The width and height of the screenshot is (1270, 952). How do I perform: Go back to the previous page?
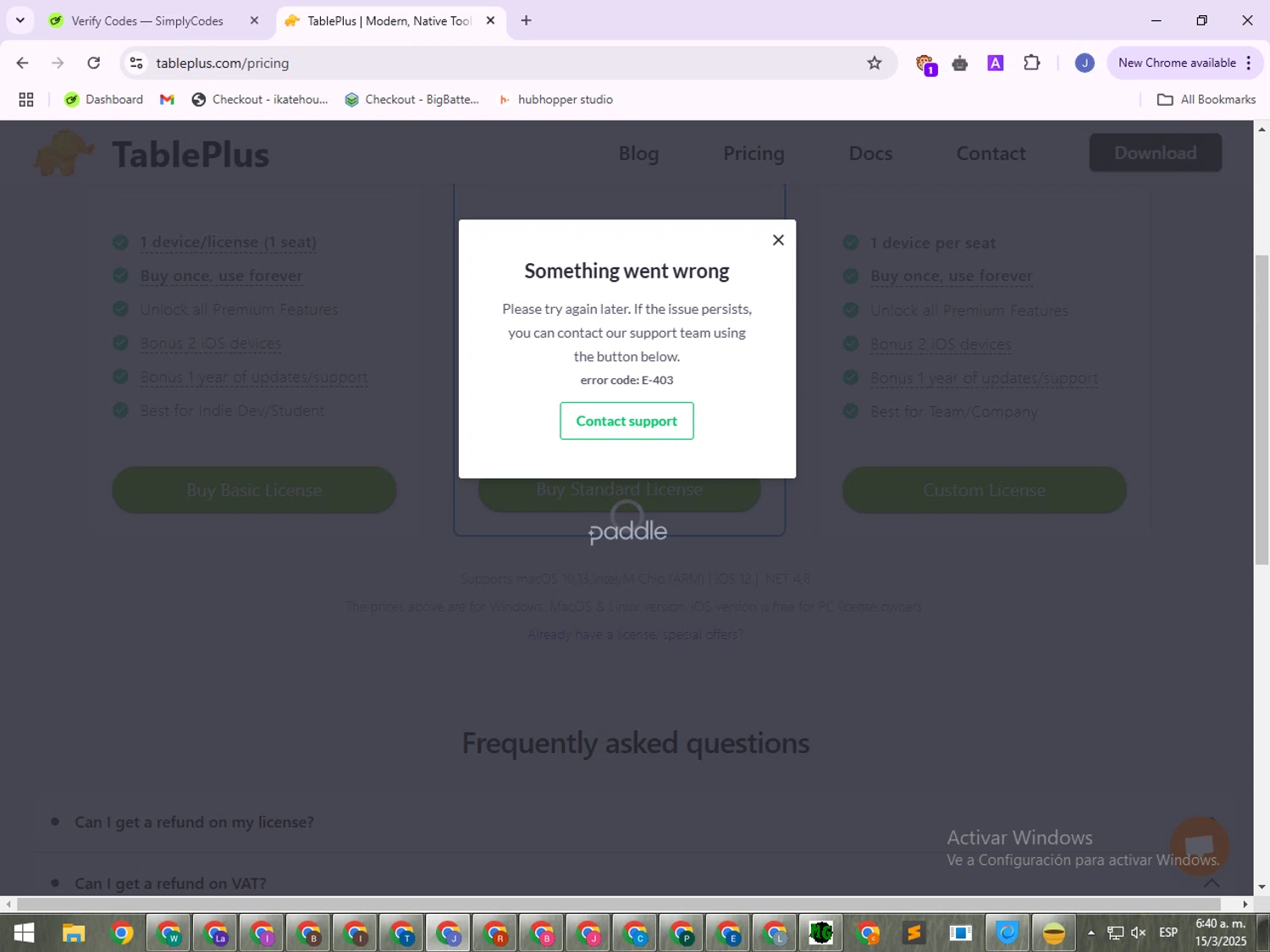[23, 63]
